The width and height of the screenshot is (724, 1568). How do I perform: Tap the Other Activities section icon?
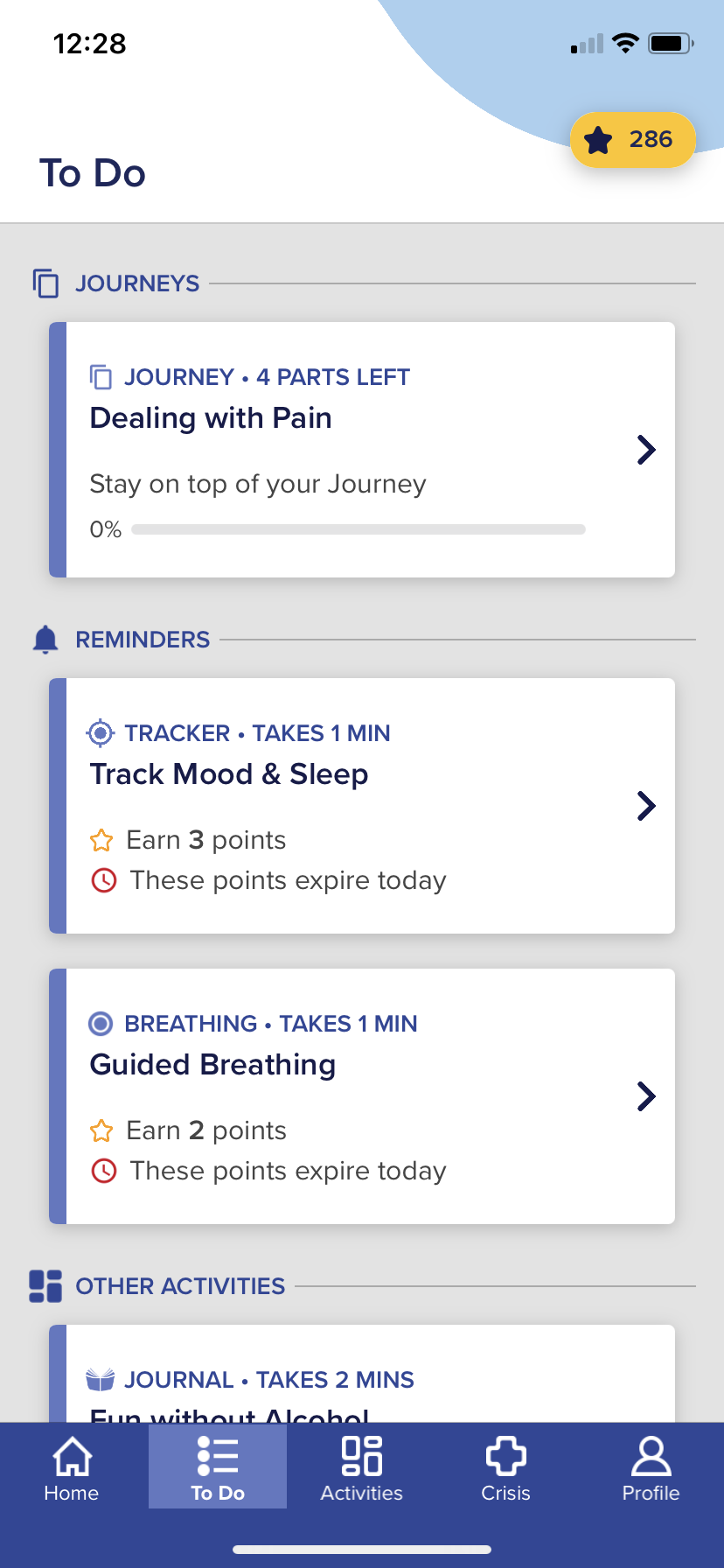[x=45, y=1286]
